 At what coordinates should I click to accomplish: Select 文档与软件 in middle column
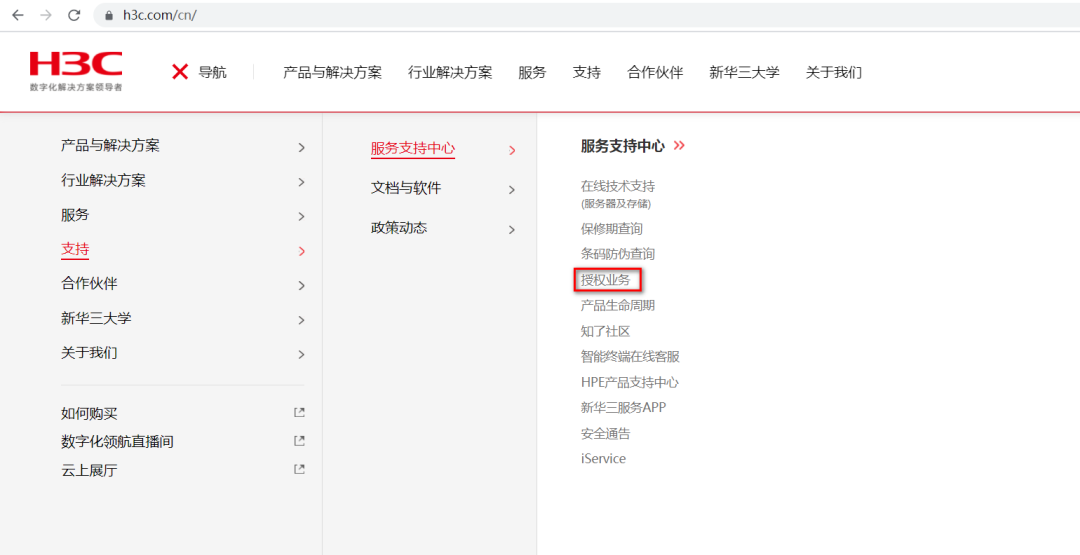(x=406, y=187)
